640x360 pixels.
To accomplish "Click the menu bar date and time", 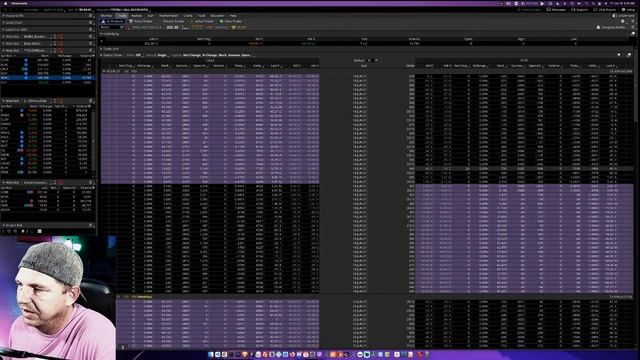I will [x=623, y=3].
